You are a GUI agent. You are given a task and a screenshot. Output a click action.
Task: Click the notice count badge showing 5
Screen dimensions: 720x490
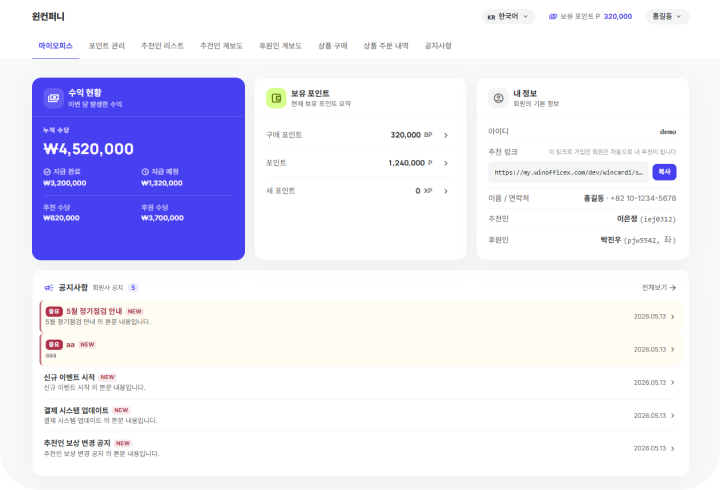[x=133, y=287]
